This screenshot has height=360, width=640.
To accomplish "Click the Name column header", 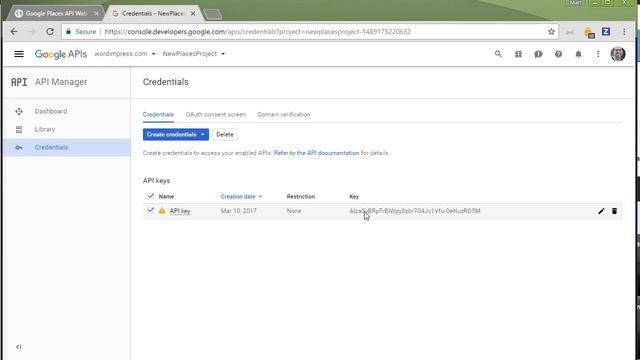I will [166, 197].
